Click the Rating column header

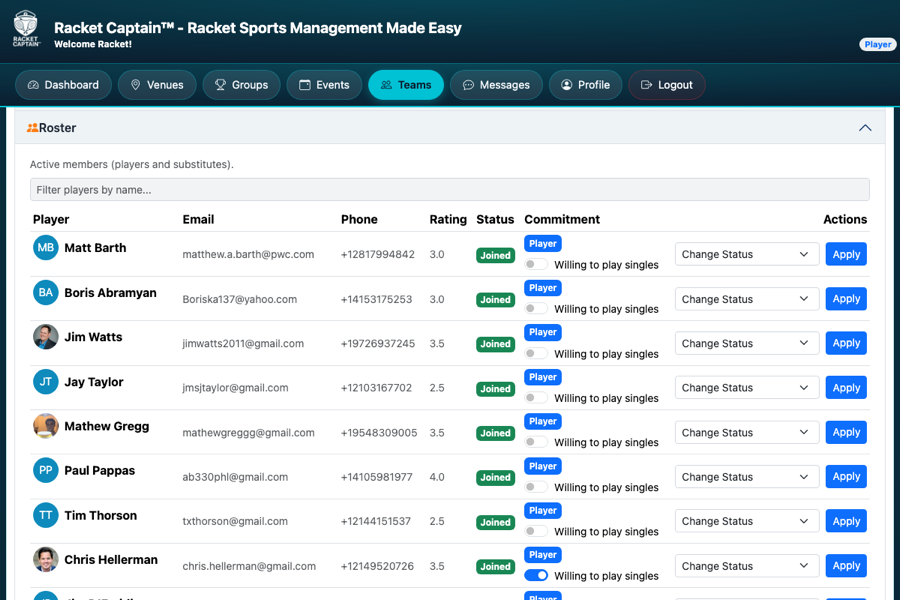(448, 219)
